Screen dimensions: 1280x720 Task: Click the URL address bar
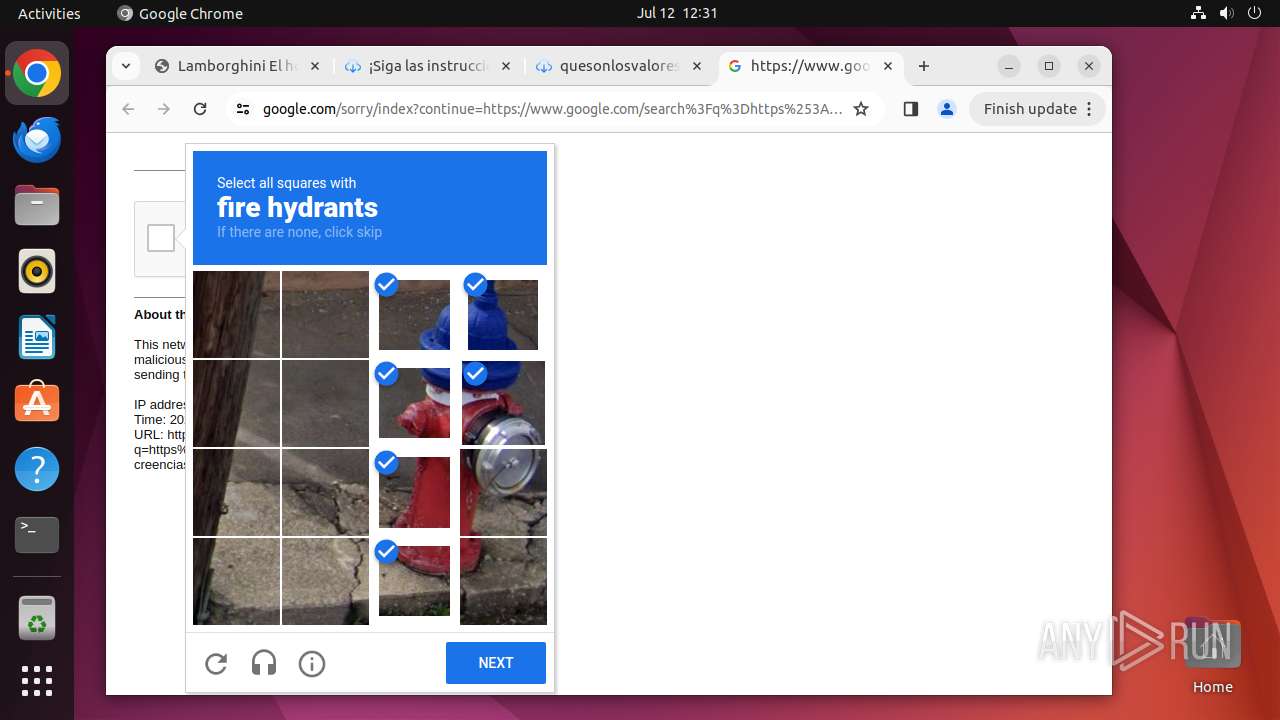coord(552,109)
